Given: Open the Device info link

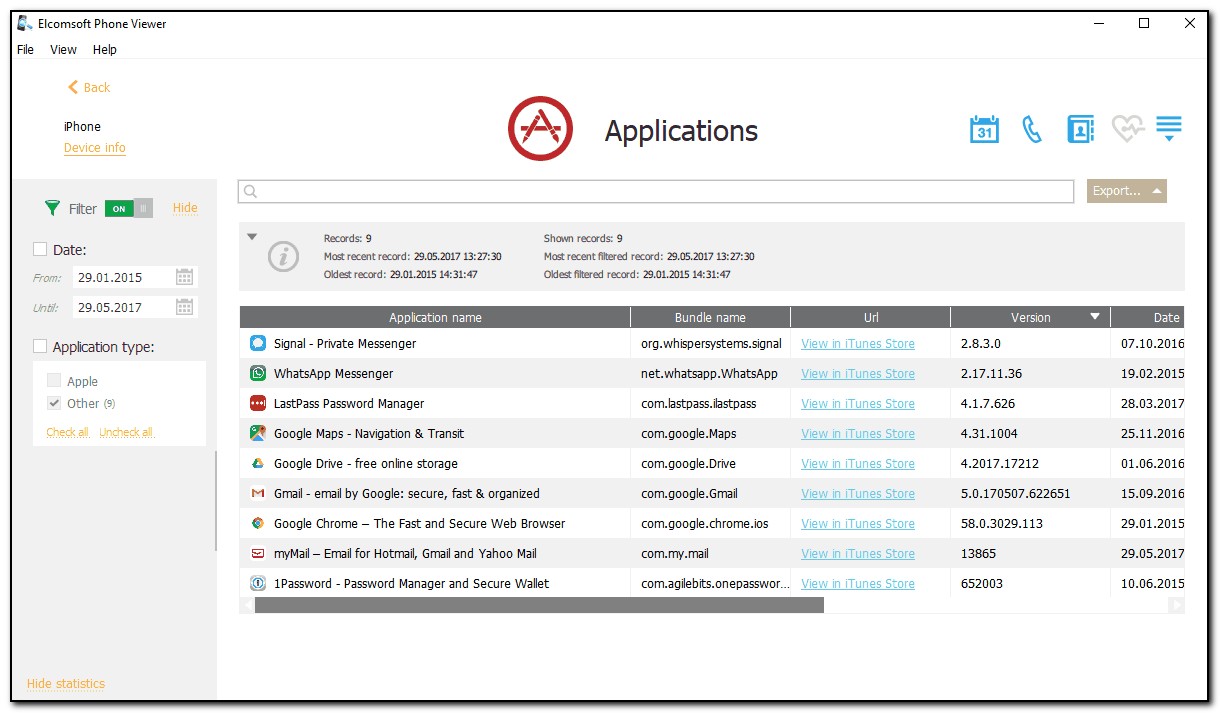Looking at the screenshot, I should pos(94,148).
